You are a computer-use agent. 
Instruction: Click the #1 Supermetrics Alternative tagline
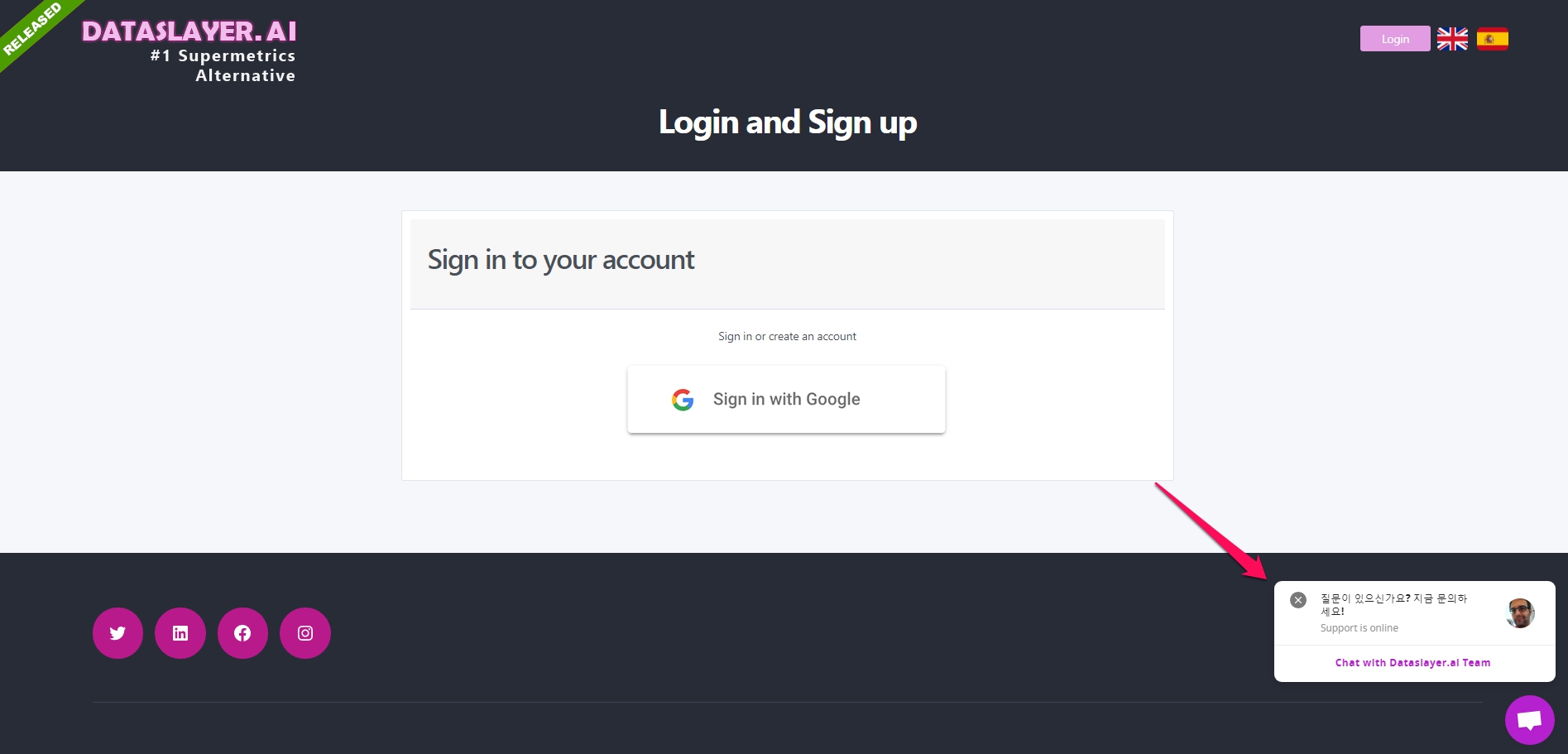[223, 65]
